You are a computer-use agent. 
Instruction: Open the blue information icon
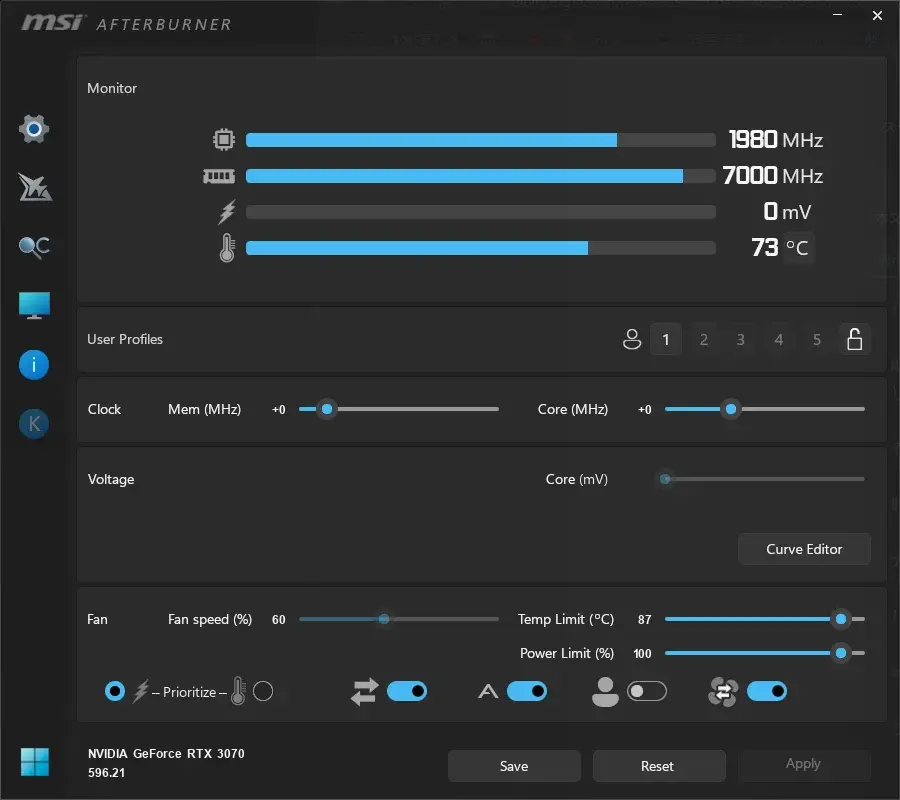coord(34,364)
